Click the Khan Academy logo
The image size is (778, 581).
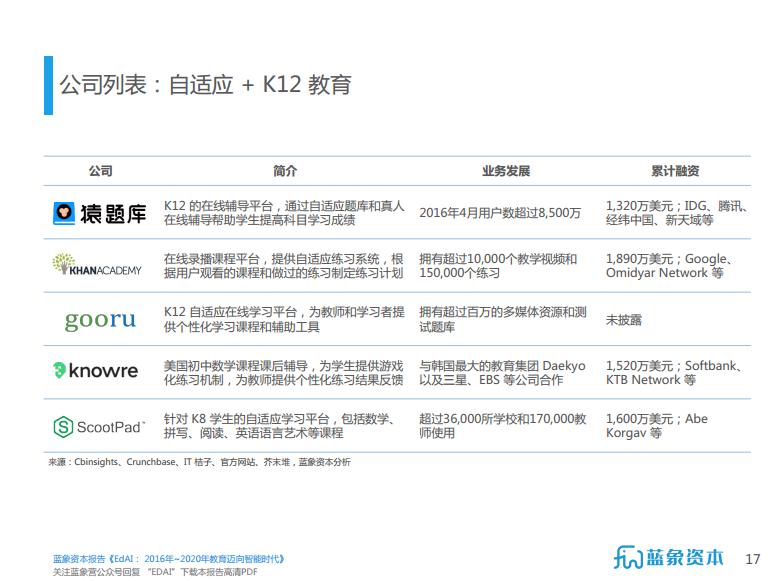[97, 264]
